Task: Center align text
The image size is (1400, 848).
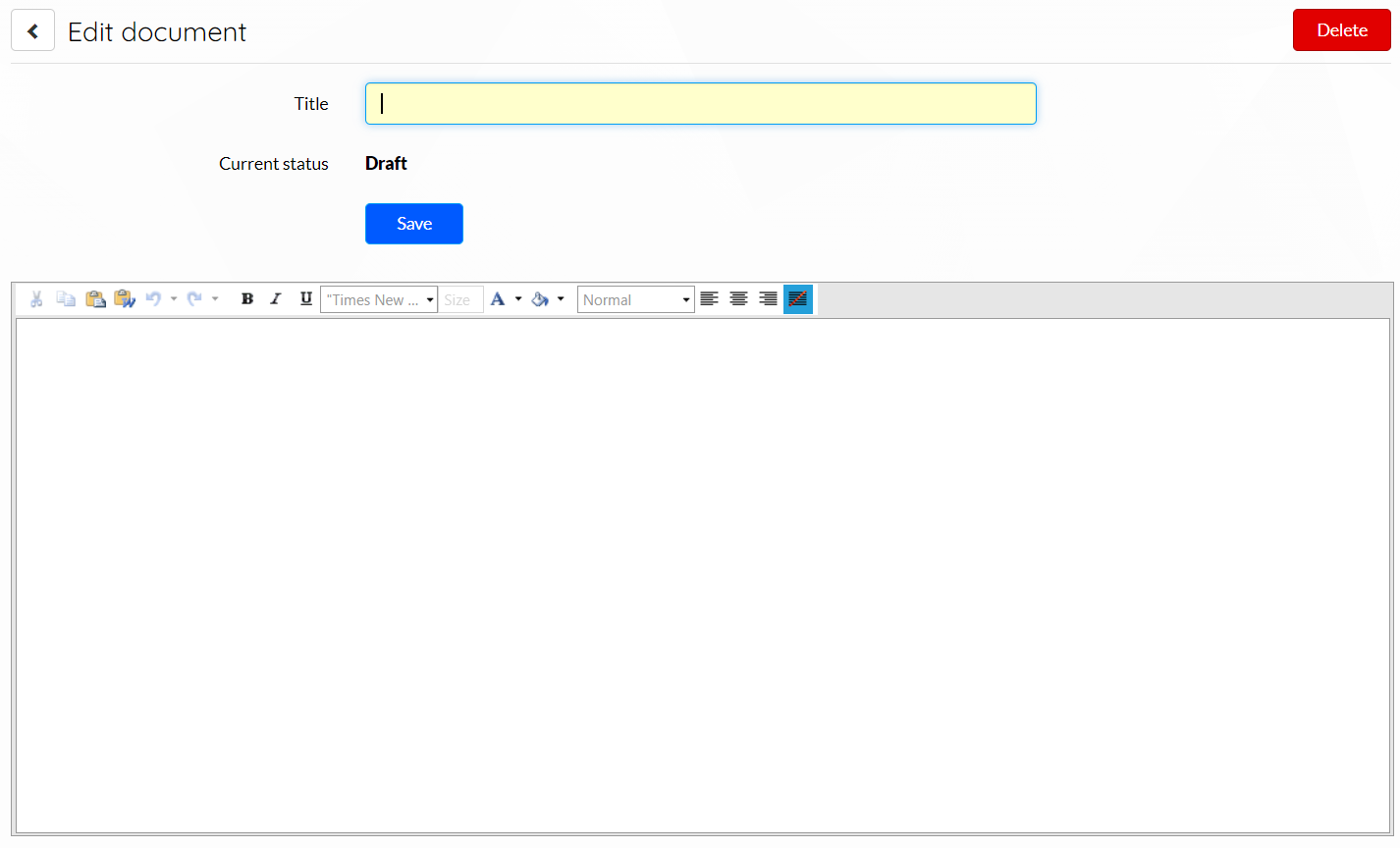Action: 739,299
